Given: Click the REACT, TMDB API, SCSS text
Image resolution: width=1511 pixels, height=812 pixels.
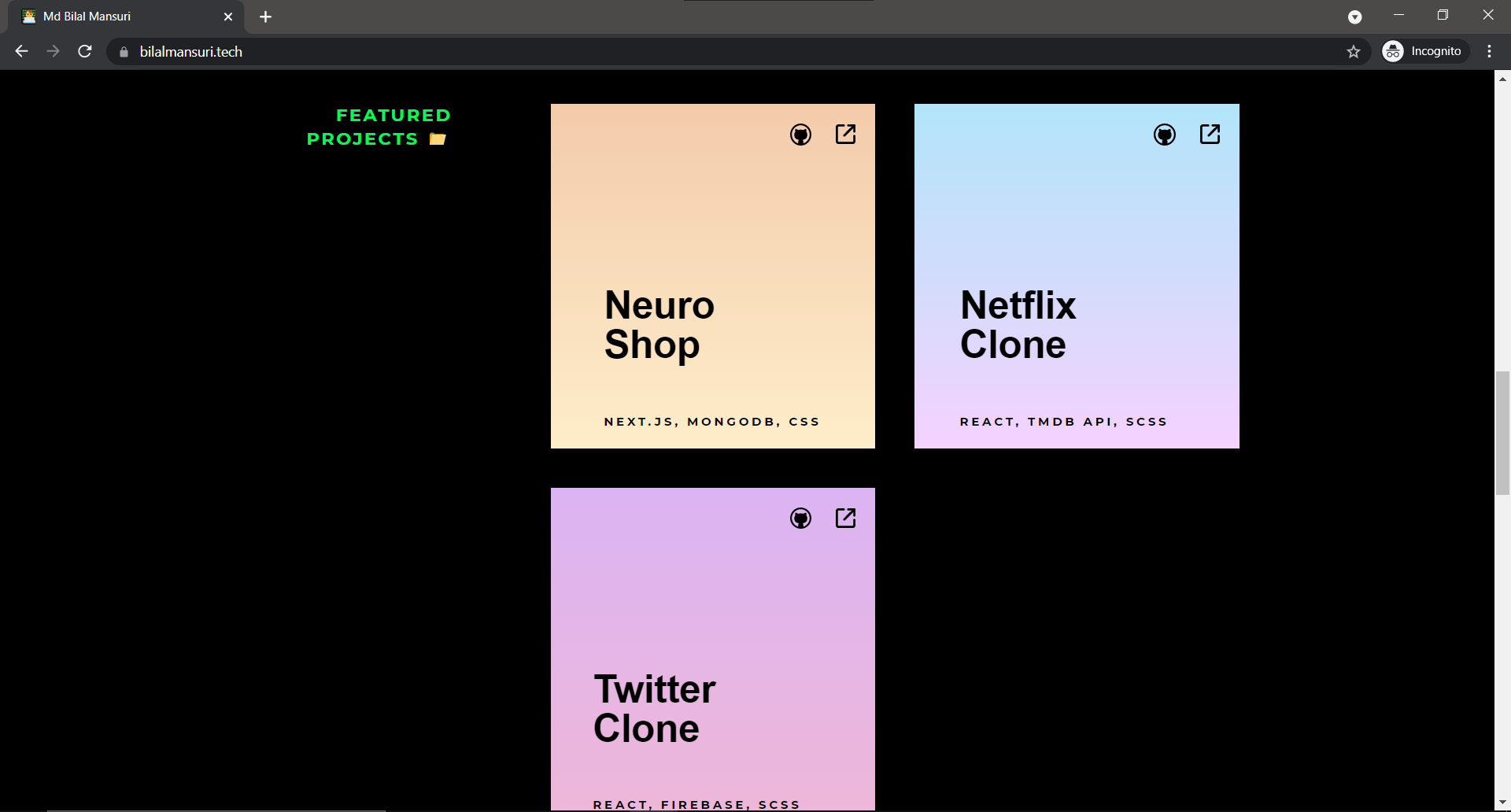Looking at the screenshot, I should (x=1063, y=422).
